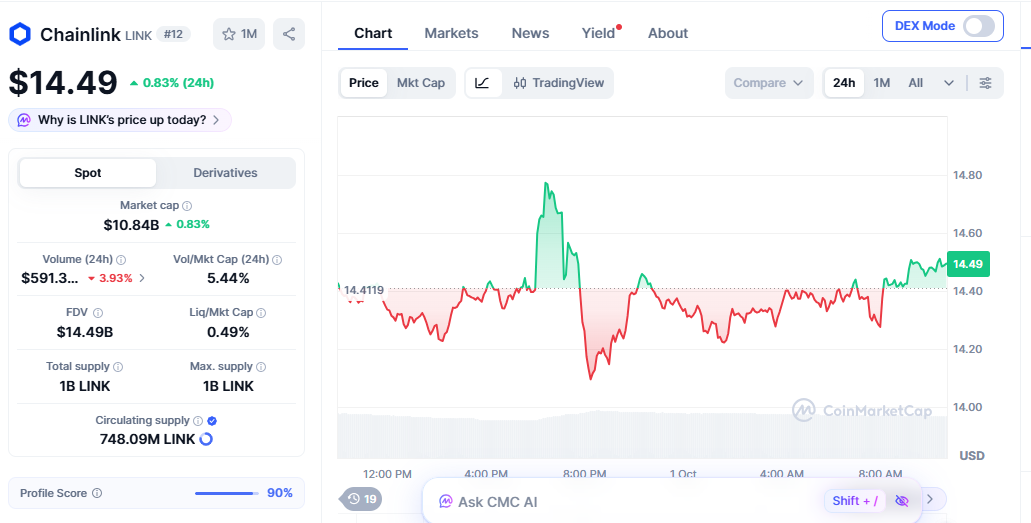This screenshot has height=523, width=1031.
Task: Set chart range to All
Action: pos(915,83)
